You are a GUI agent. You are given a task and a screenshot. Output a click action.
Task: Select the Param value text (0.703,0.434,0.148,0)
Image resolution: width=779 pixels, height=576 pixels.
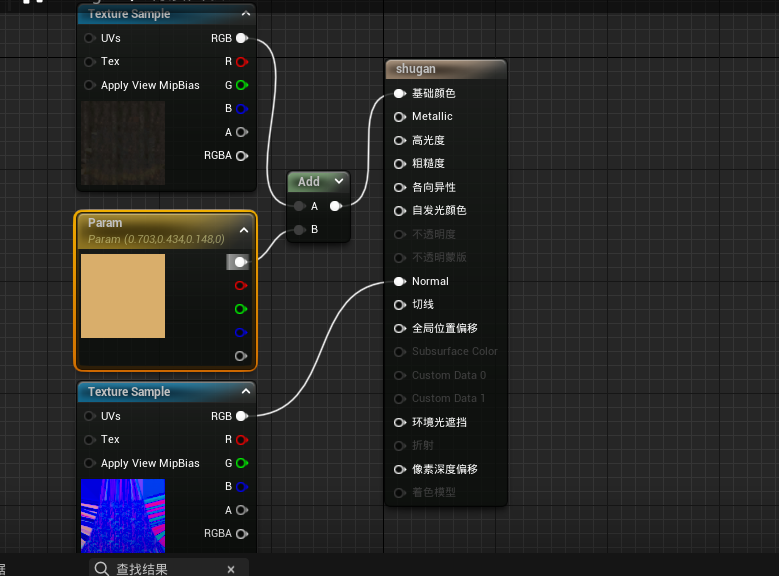[x=156, y=240]
